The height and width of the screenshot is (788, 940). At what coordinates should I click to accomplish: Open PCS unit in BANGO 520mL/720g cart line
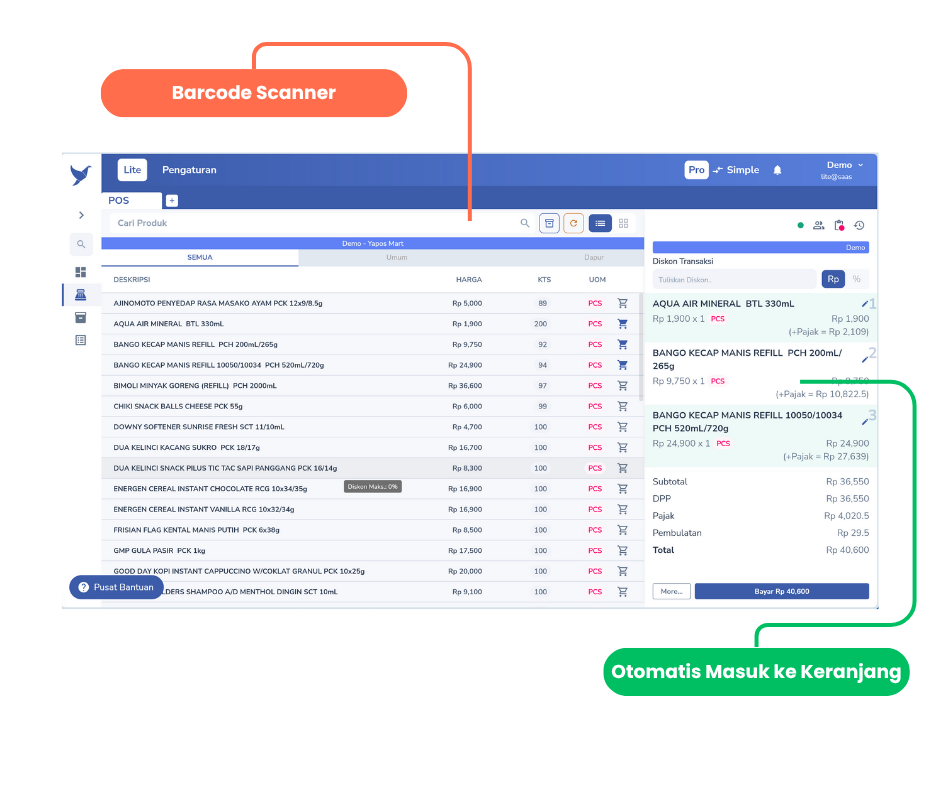pyautogui.click(x=724, y=444)
